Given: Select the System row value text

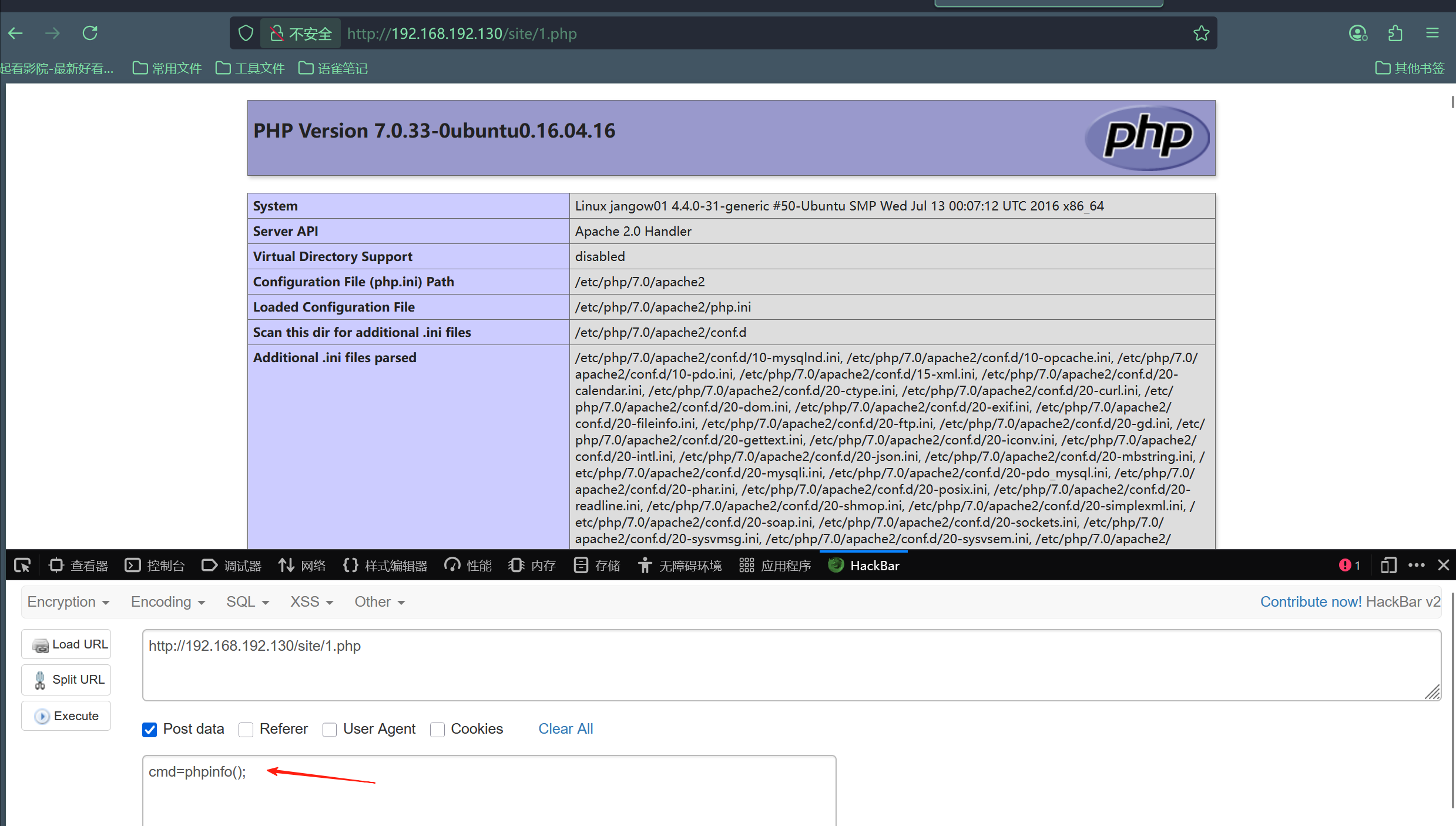Looking at the screenshot, I should coord(839,206).
